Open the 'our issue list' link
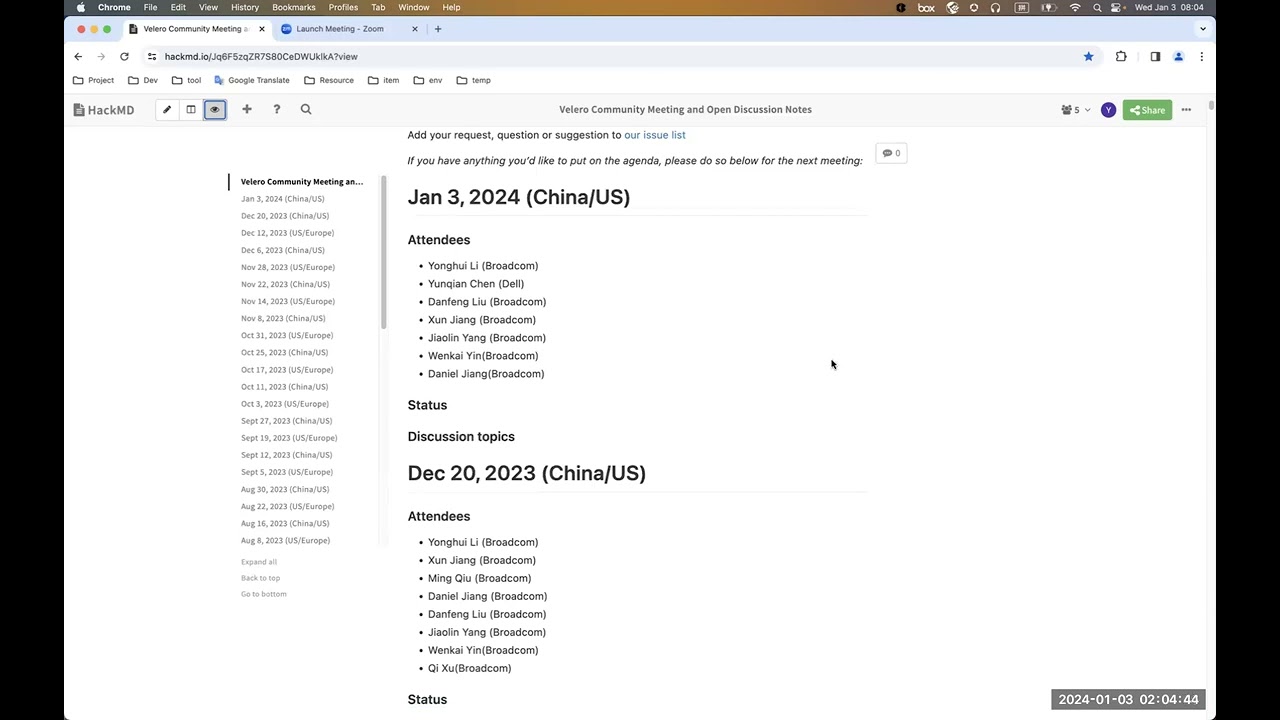This screenshot has height=720, width=1280. (x=655, y=135)
